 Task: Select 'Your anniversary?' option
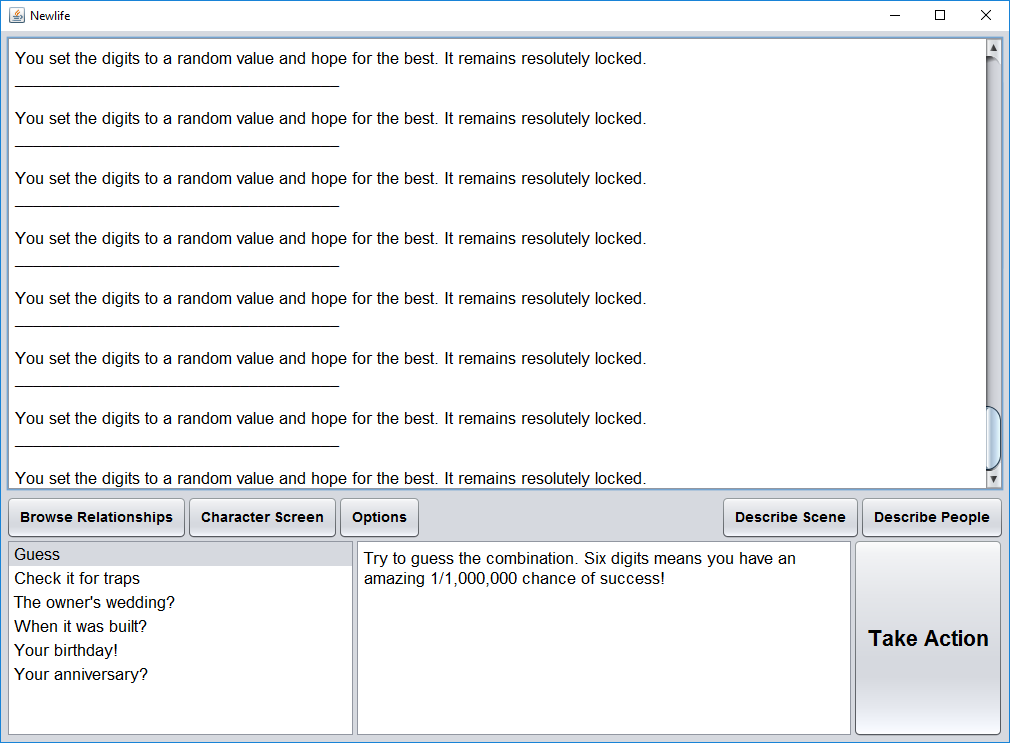tap(81, 674)
